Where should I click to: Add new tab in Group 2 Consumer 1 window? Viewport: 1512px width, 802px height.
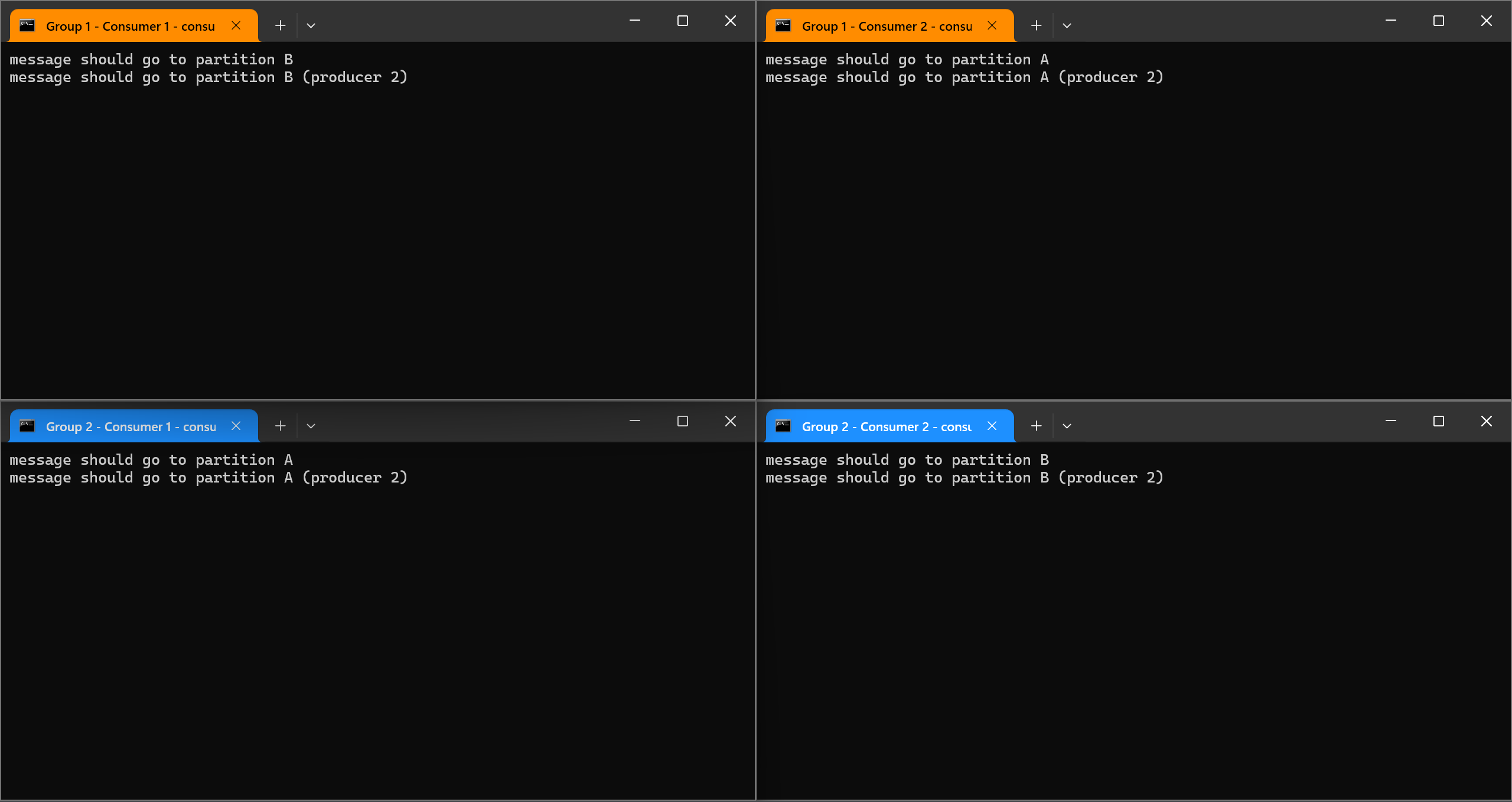tap(281, 426)
